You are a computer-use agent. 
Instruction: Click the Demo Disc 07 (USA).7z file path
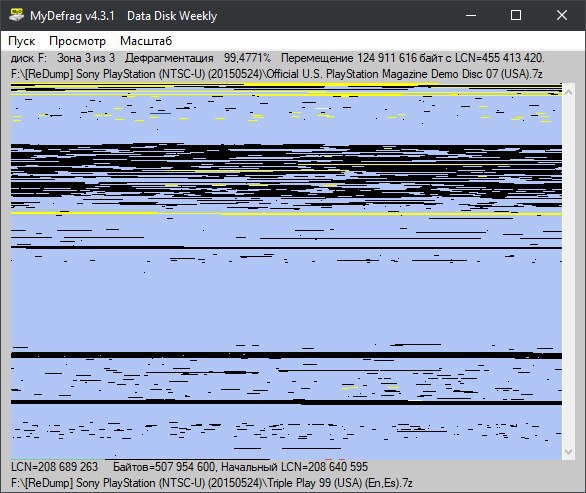coord(277,74)
